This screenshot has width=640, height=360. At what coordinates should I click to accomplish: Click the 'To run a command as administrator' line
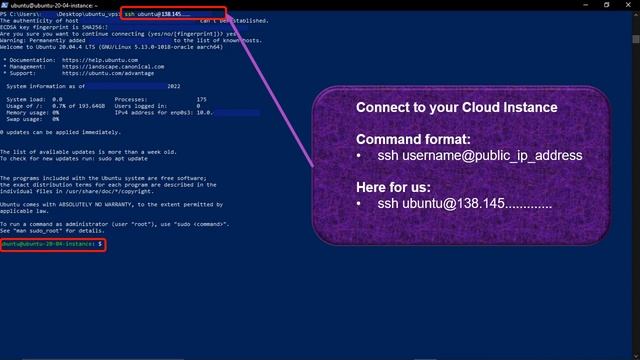(x=115, y=224)
